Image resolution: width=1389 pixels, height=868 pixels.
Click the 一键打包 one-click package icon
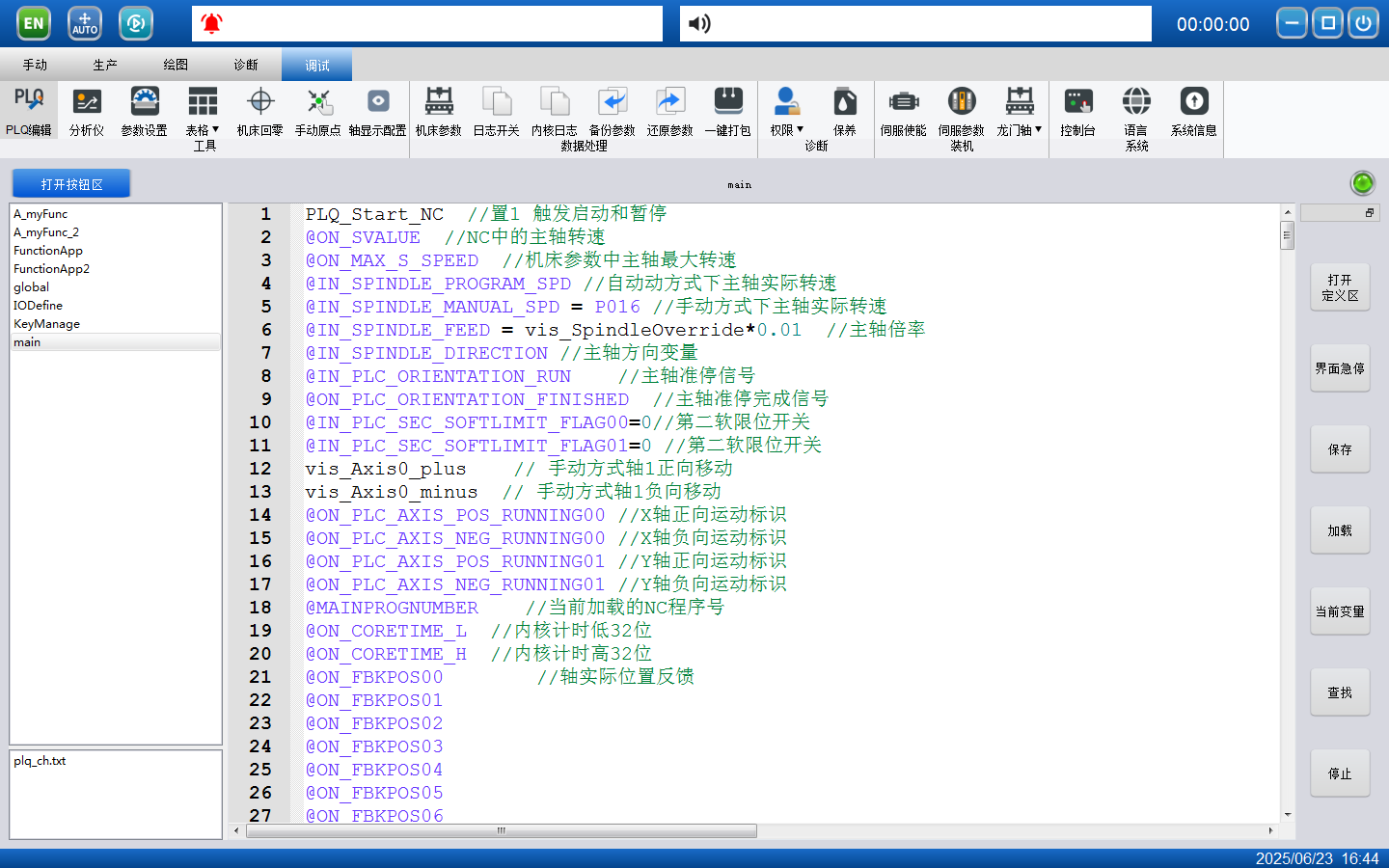click(728, 111)
